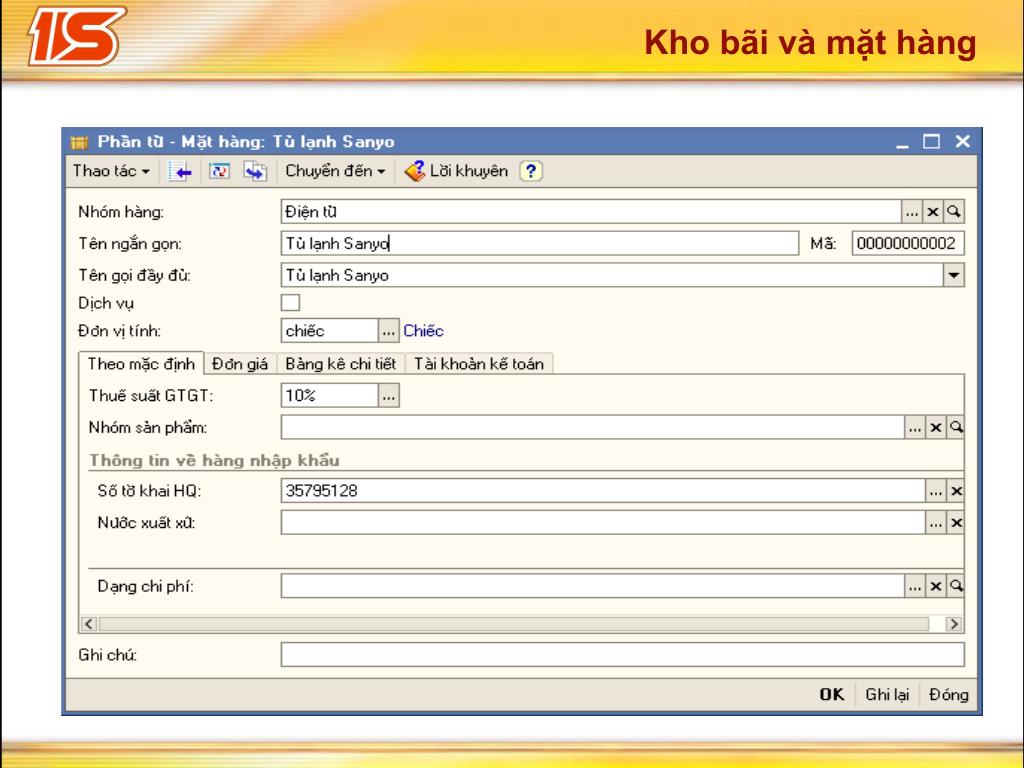Clear the Nước xuất xứ field
1024x768 pixels.
pyautogui.click(x=956, y=522)
